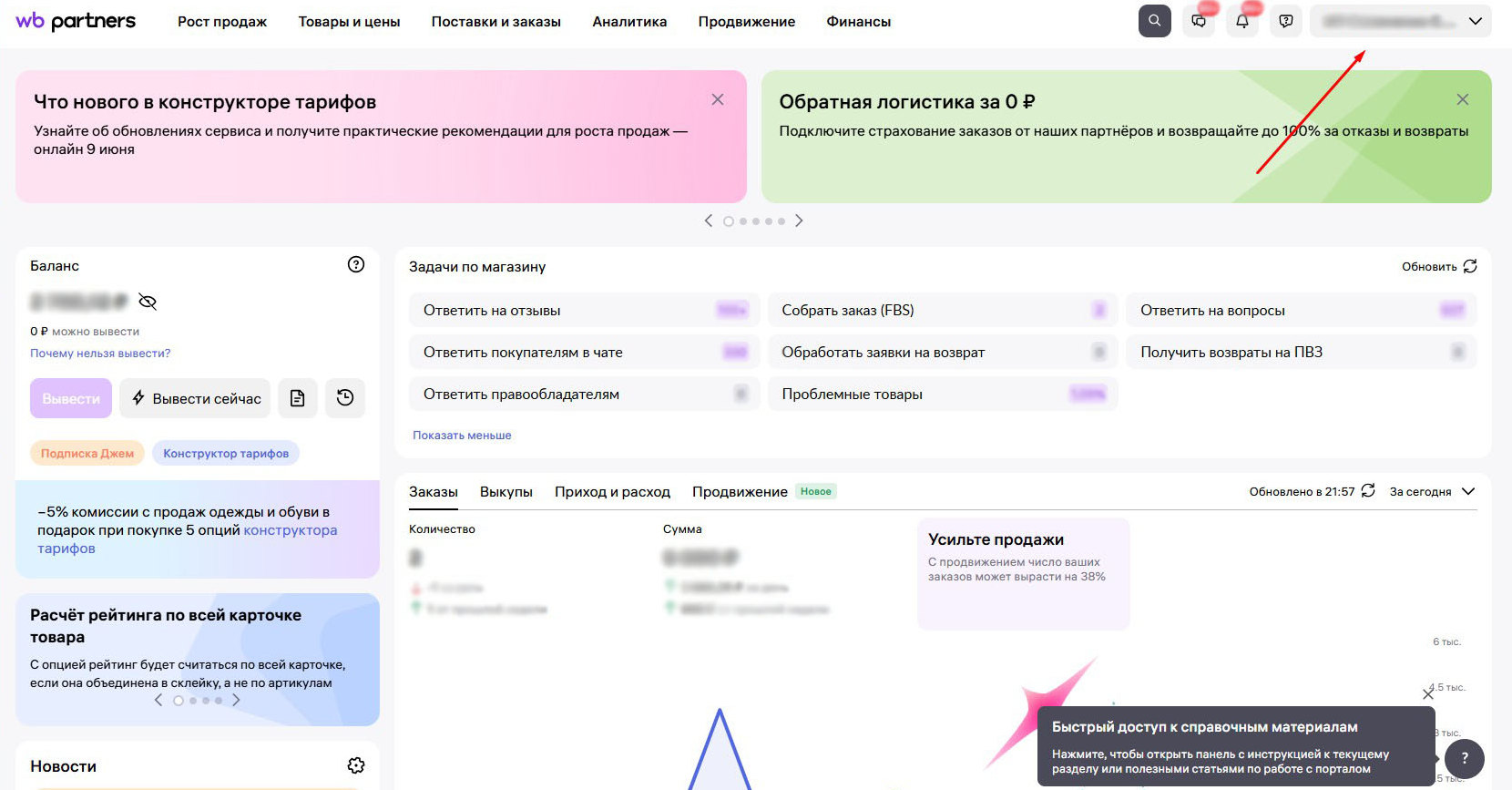Open the feedback question bubble icon
Image resolution: width=1512 pixels, height=790 pixels.
click(x=1286, y=21)
